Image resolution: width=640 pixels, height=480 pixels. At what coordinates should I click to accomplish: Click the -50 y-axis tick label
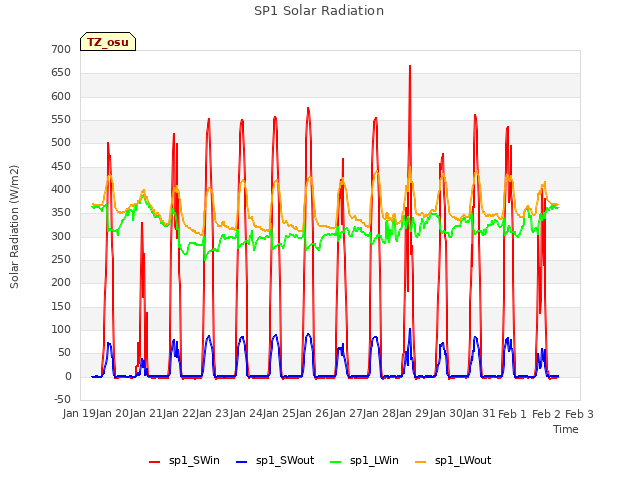click(x=62, y=400)
